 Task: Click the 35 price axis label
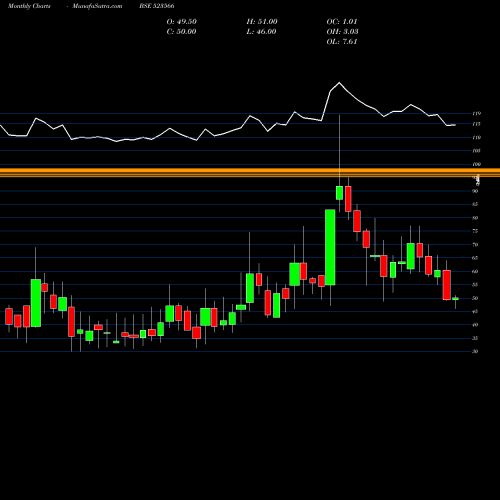pyautogui.click(x=475, y=338)
